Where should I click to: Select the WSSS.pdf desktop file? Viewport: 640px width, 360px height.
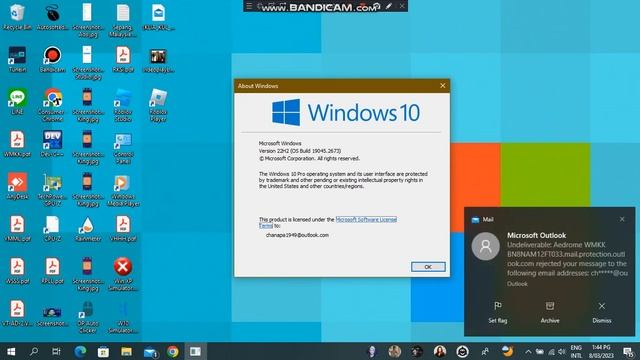click(x=17, y=271)
